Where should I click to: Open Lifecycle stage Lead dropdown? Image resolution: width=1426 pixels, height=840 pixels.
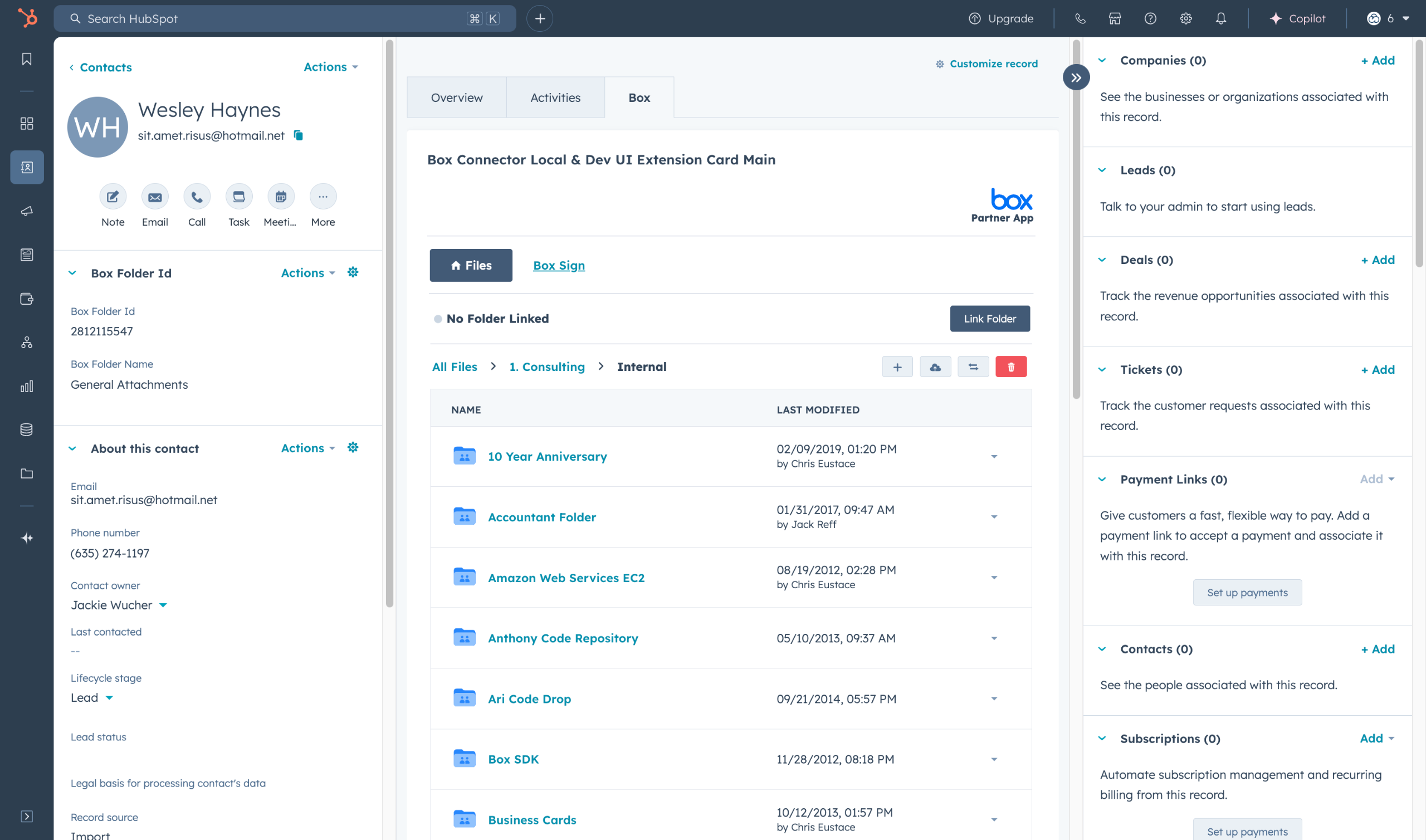pyautogui.click(x=109, y=698)
